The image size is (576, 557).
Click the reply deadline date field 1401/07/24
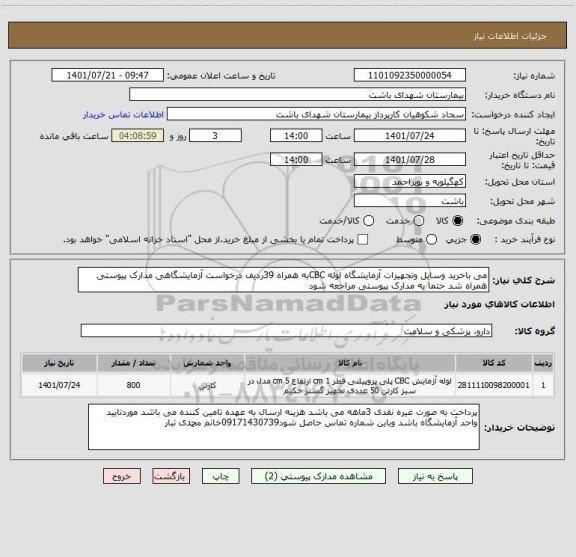(x=410, y=136)
